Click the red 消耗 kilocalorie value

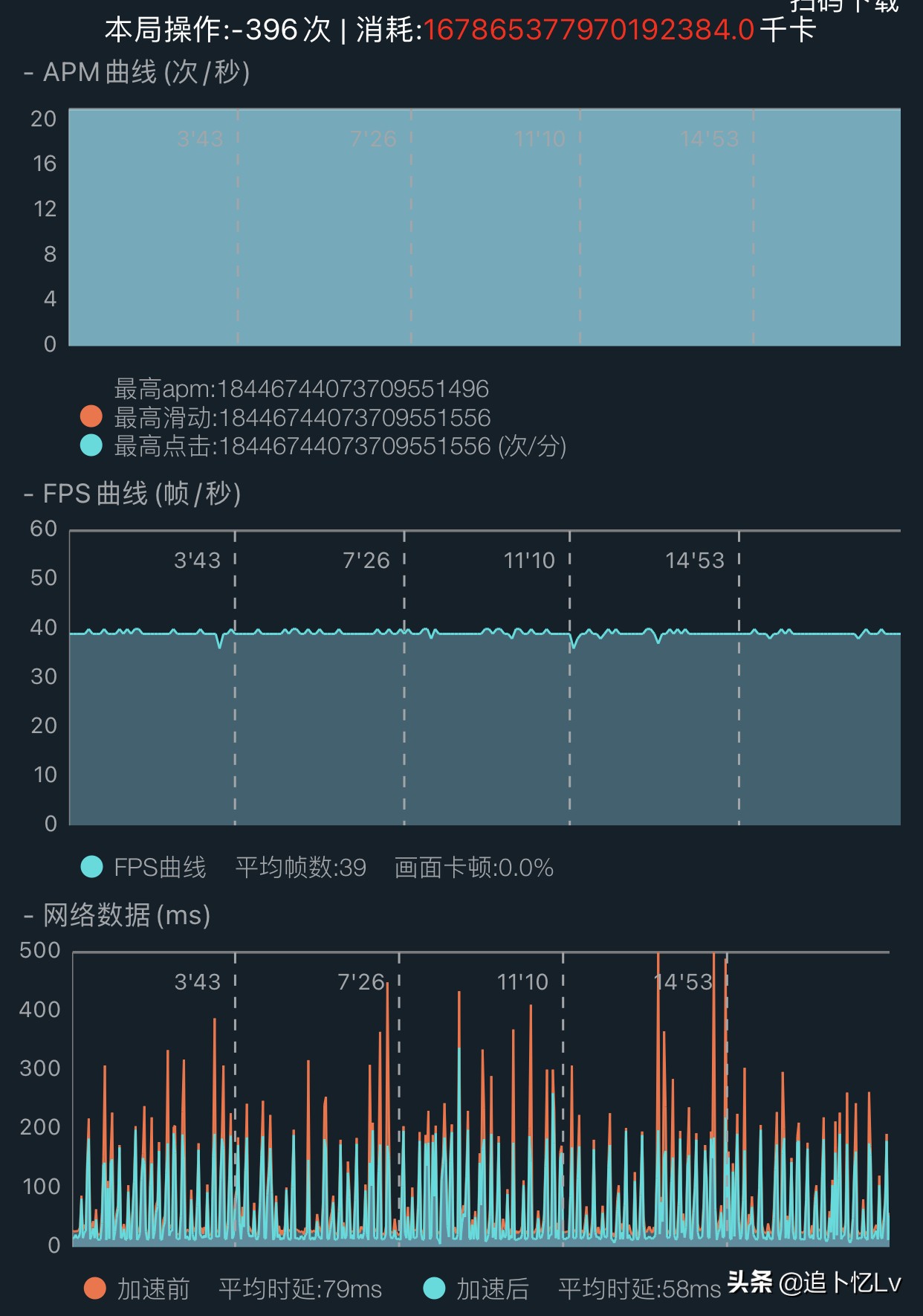591,30
